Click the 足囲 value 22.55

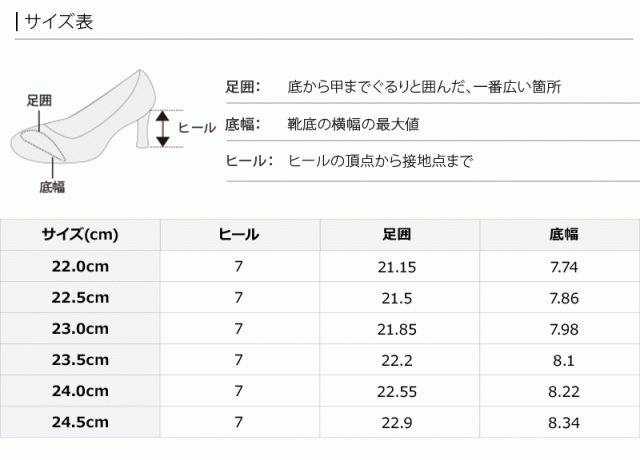[399, 391]
